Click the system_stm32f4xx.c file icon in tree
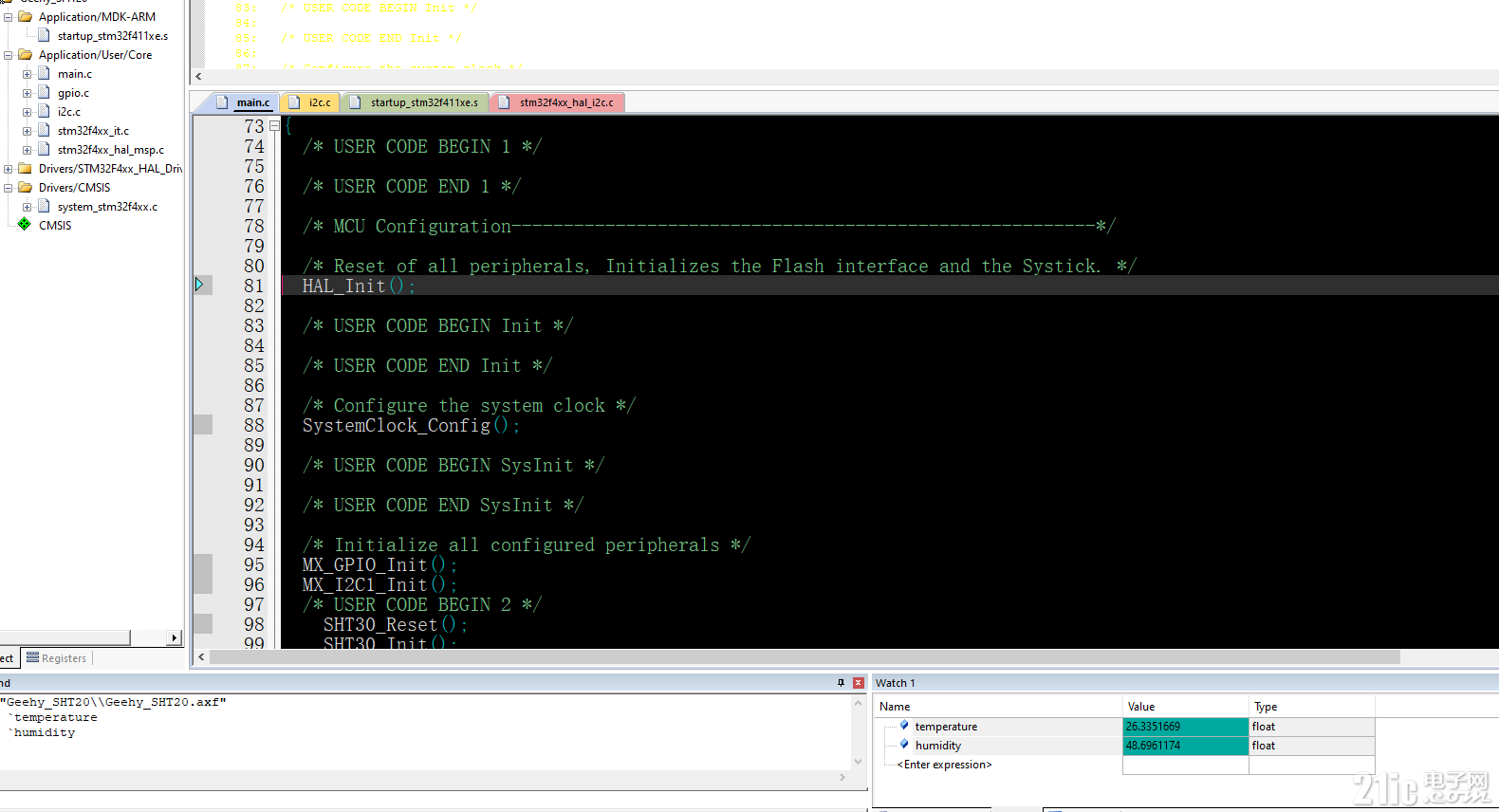This screenshot has height=812, width=1499. point(44,206)
